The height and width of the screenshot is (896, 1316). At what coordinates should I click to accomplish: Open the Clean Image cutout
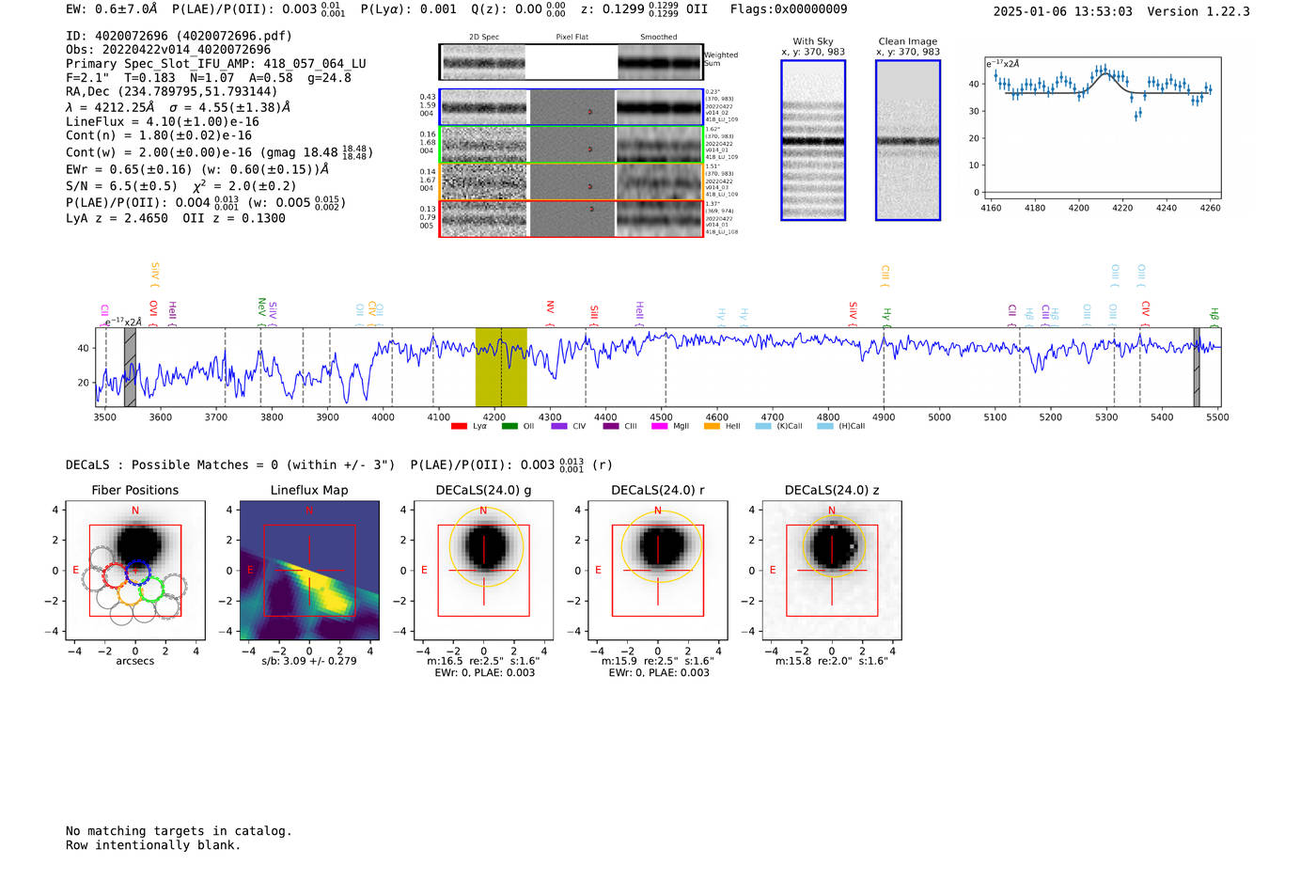tap(908, 140)
